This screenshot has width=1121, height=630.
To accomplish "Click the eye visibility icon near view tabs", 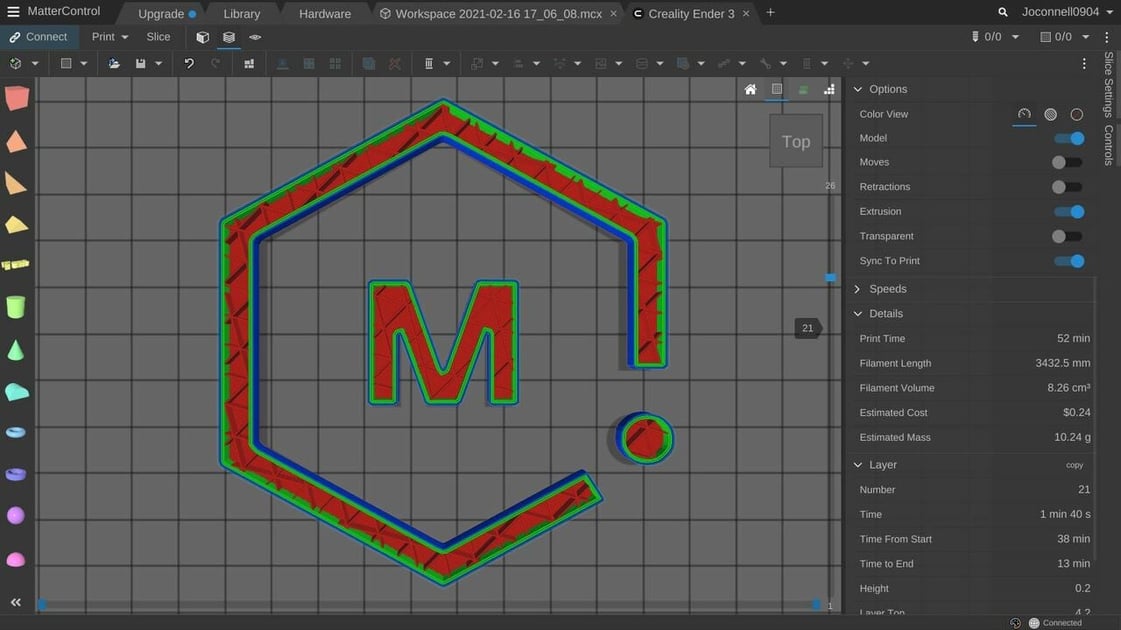I will pos(254,36).
